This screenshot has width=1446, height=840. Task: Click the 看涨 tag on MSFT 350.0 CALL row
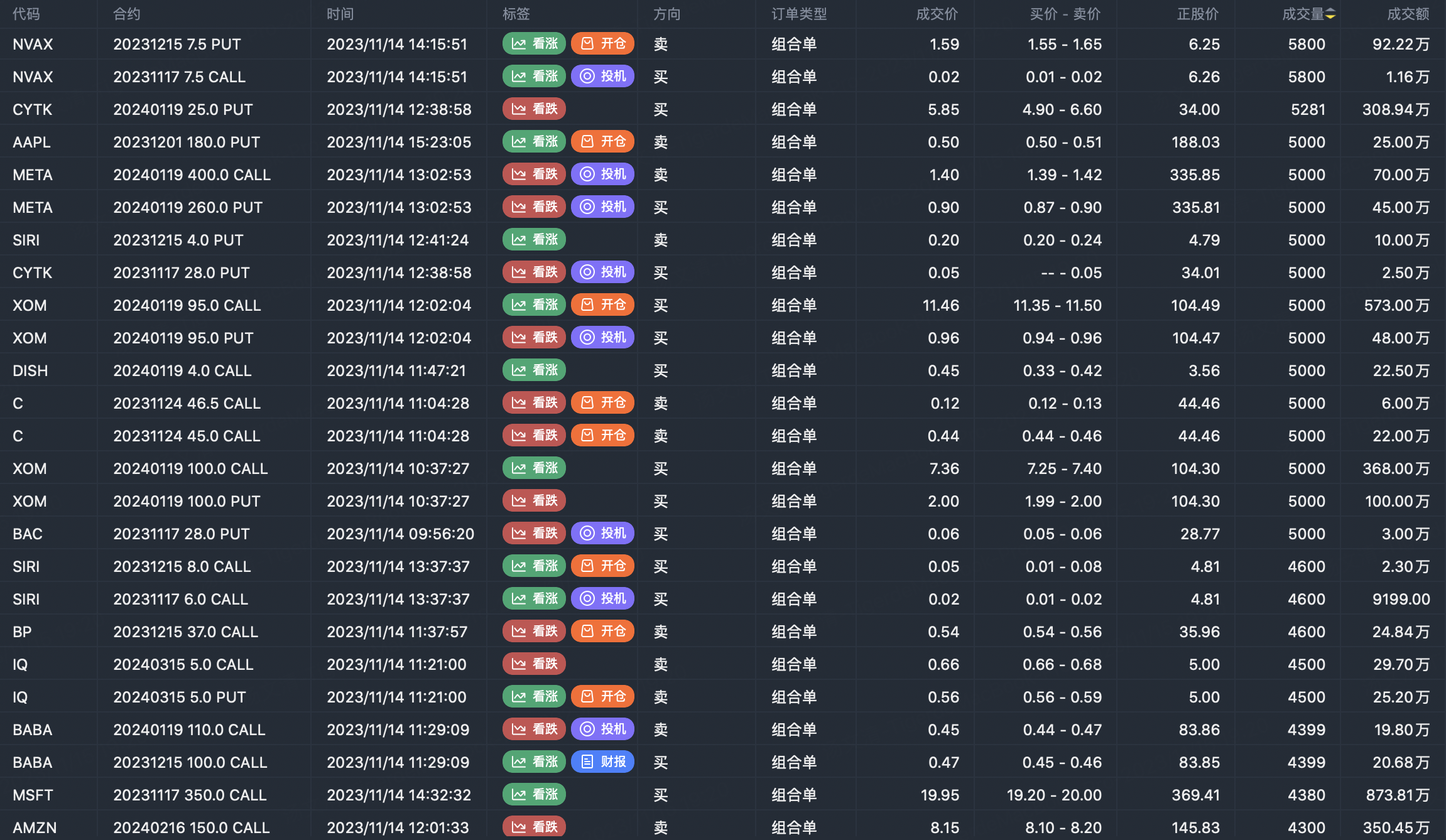tap(535, 794)
